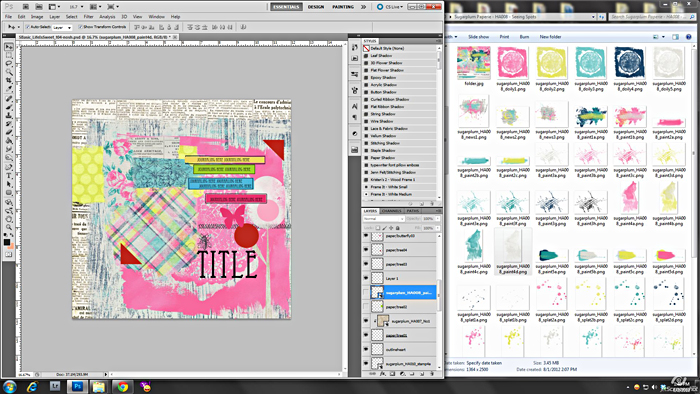Click Auto-Align Layers icon in options bar
700x394 pixels.
point(243,27)
